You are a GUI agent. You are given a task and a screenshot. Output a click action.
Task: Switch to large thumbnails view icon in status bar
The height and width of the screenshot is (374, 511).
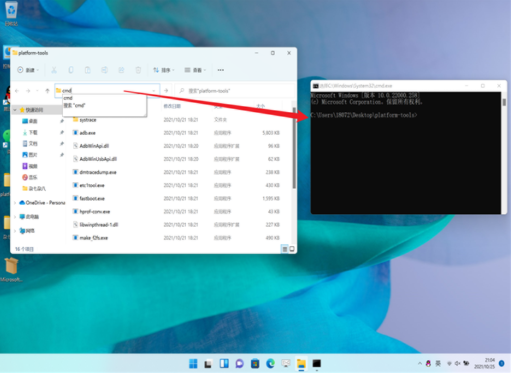pyautogui.click(x=292, y=249)
